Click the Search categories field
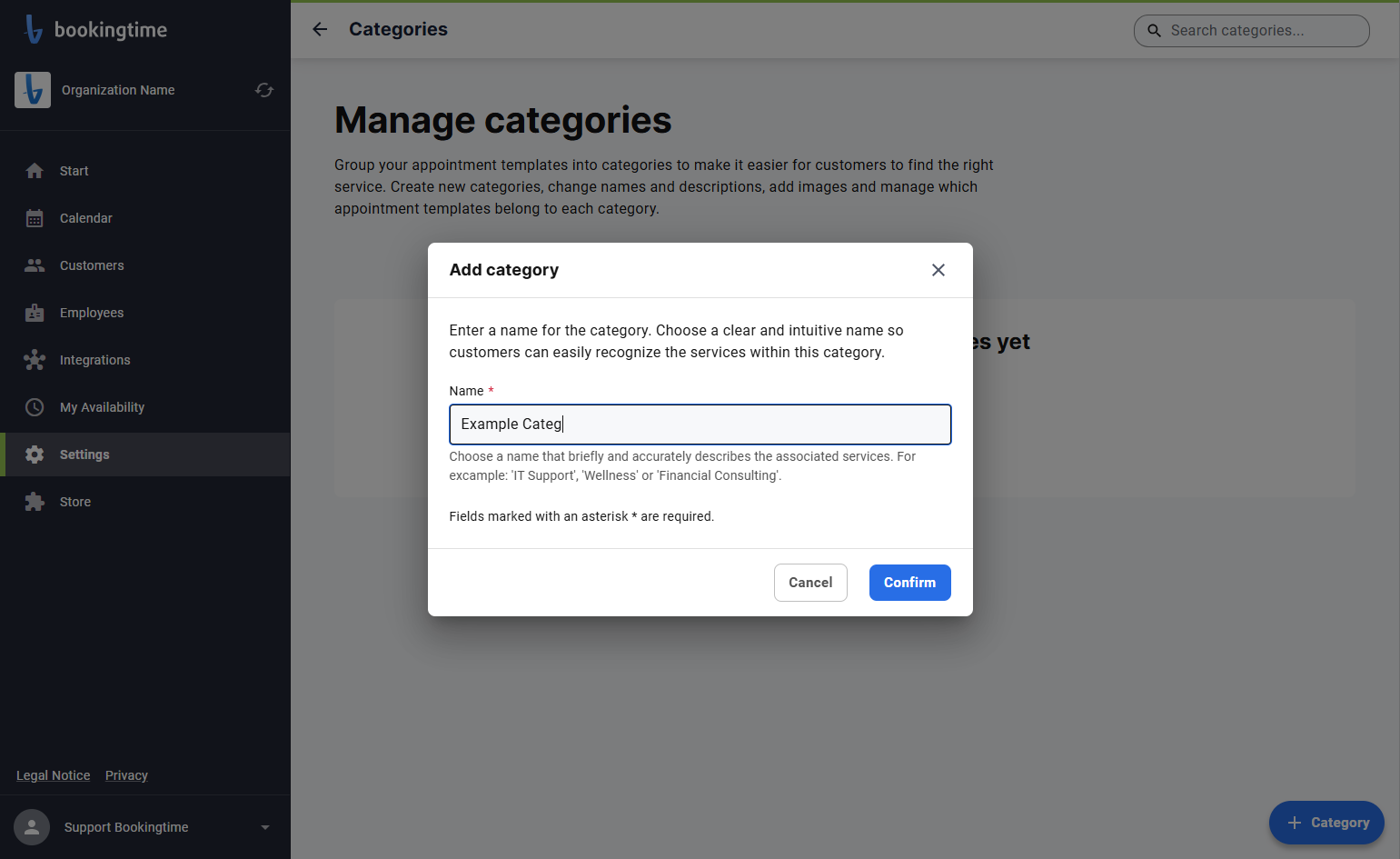This screenshot has width=1400, height=859. (x=1252, y=31)
